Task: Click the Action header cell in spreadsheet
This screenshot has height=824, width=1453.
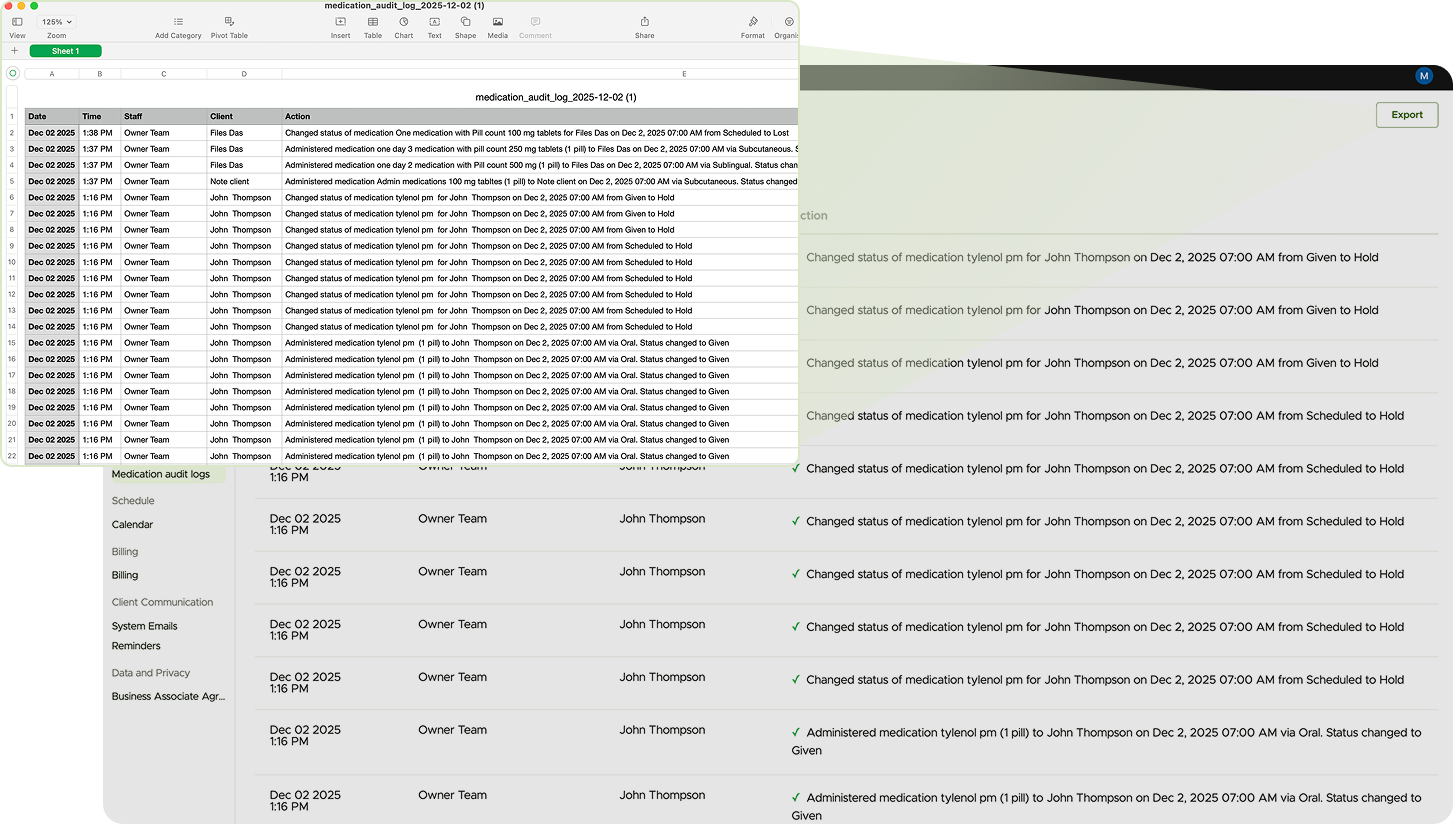Action: [540, 117]
